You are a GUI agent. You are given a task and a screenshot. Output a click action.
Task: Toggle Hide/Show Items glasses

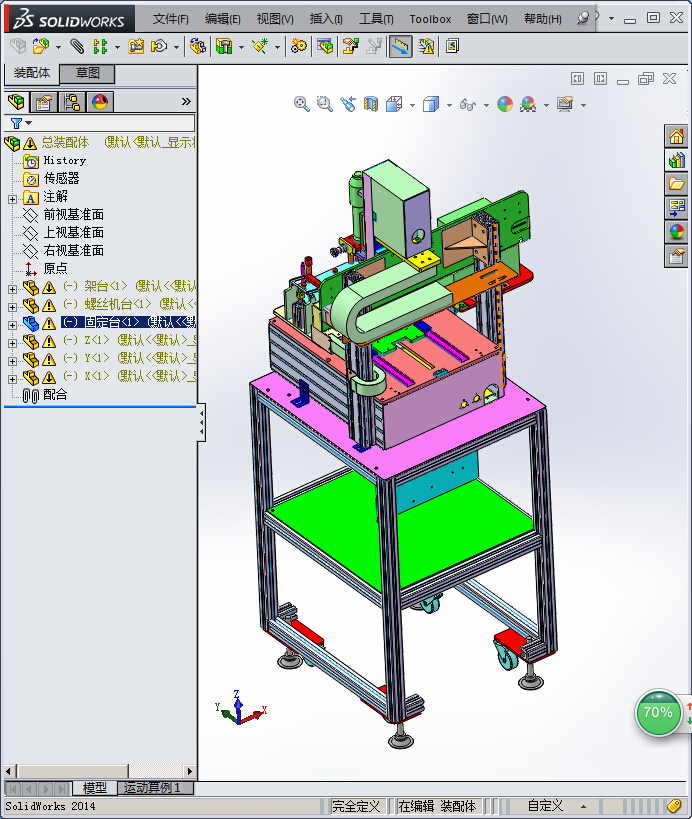[x=467, y=103]
